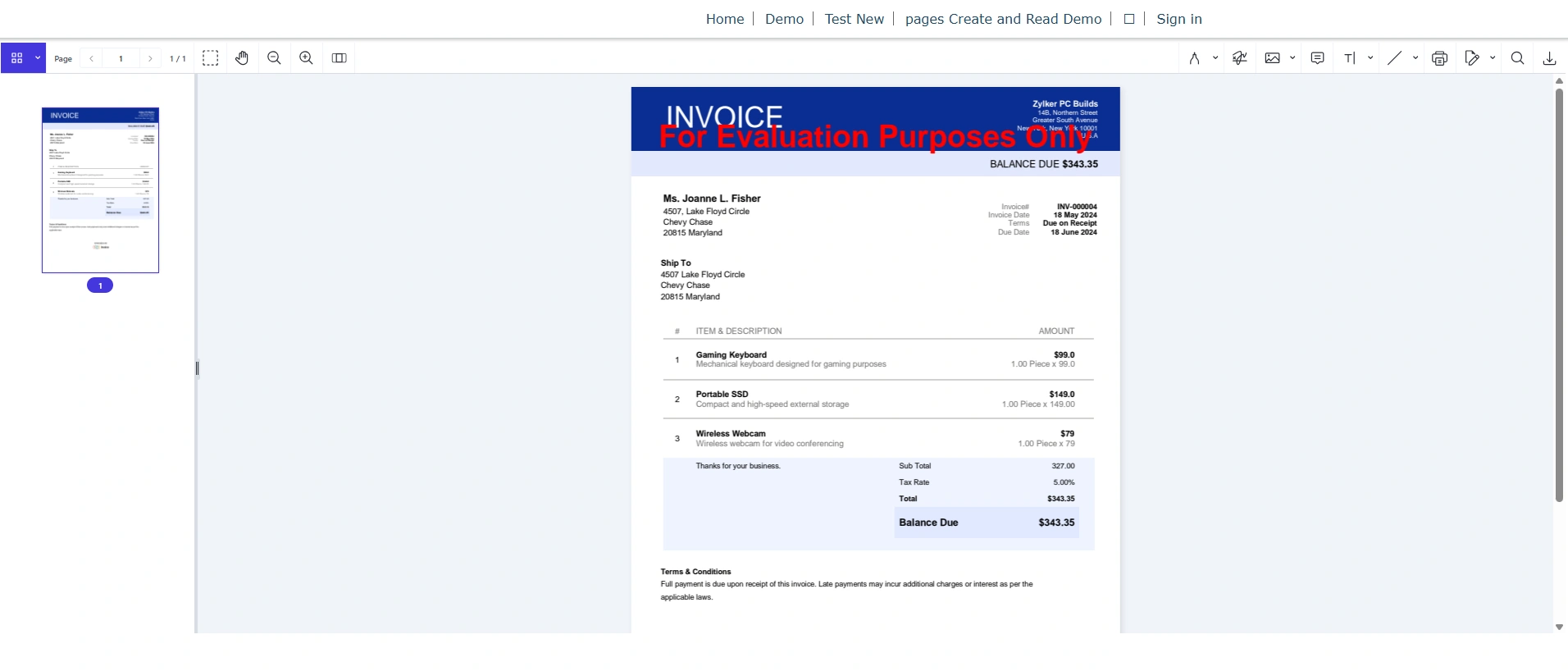Zoom out of the document

tap(275, 58)
